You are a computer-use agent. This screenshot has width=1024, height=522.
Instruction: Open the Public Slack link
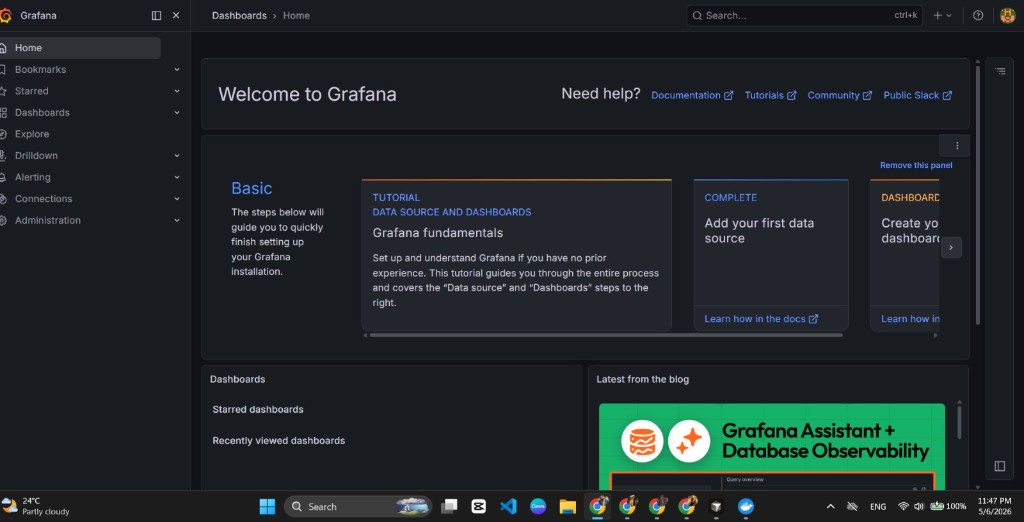(x=918, y=95)
